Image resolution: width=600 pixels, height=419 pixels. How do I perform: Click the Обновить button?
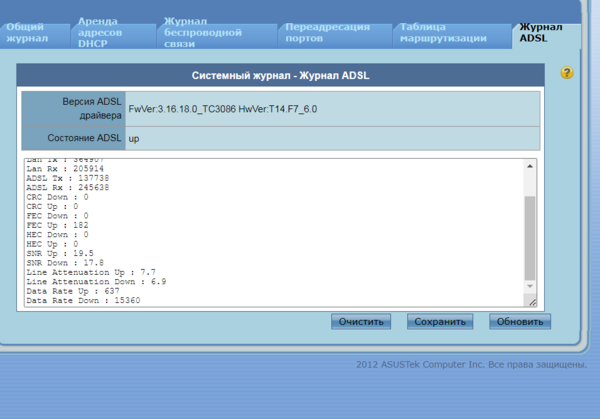tap(520, 321)
